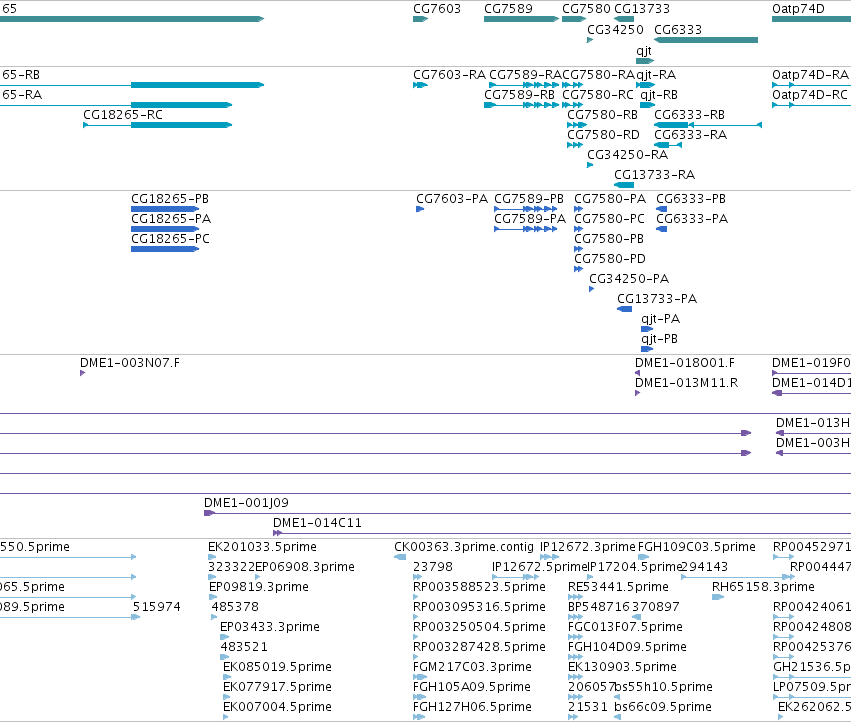Click EST CK00363.3prime.contig

coord(464,547)
